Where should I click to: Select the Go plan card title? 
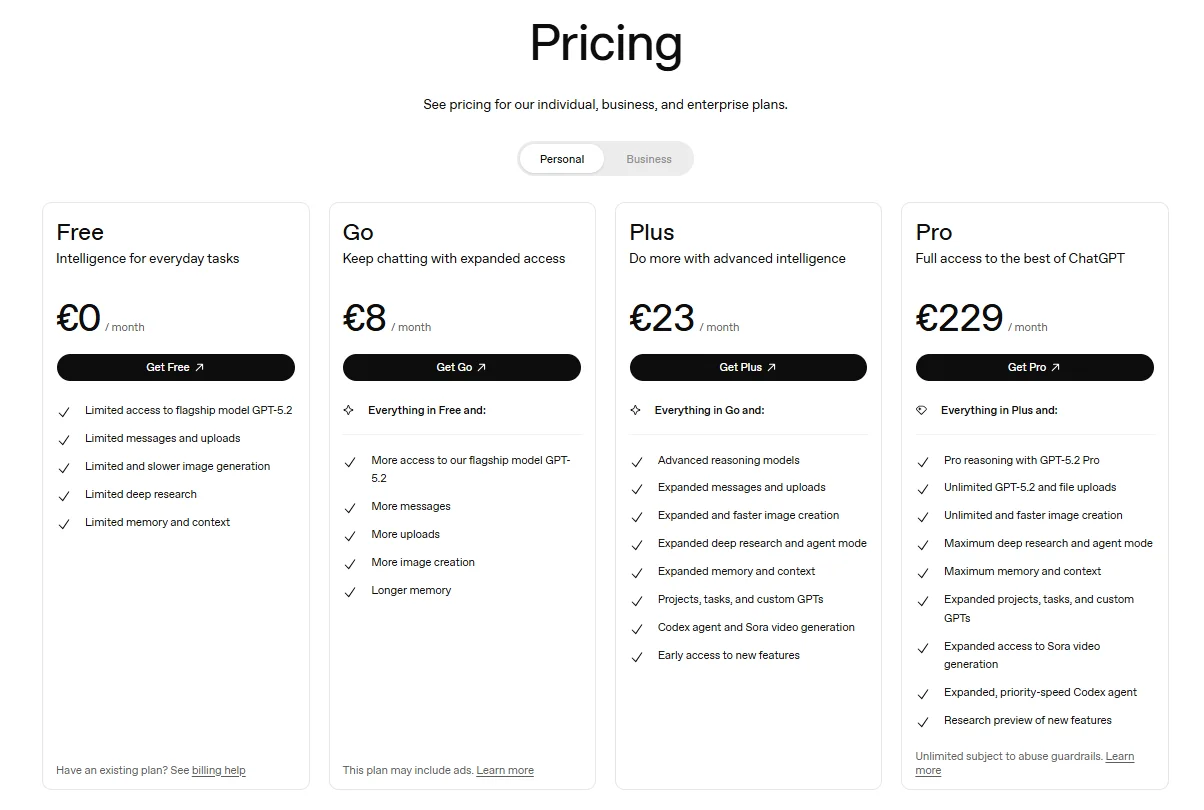coord(357,232)
